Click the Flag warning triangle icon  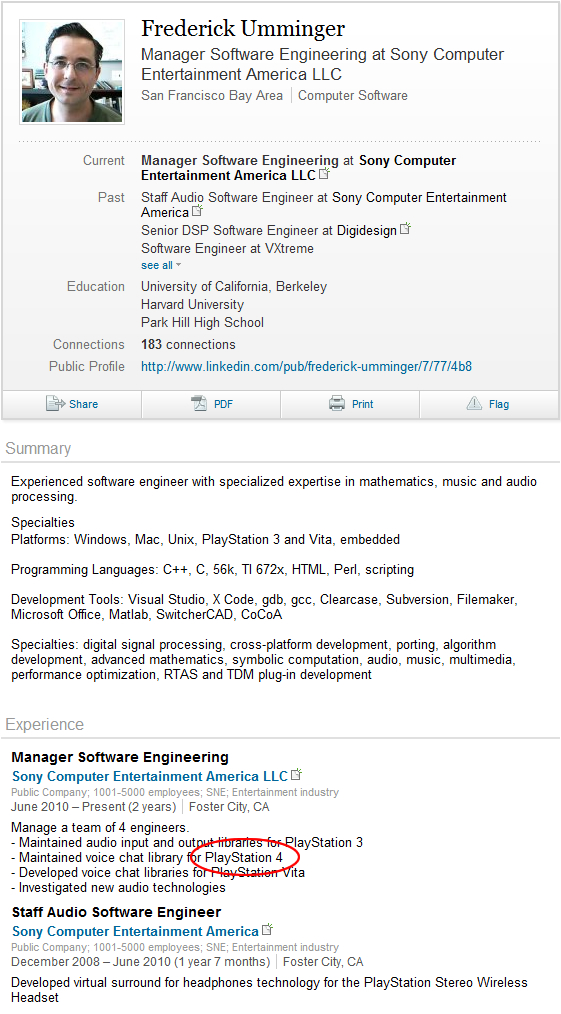coord(474,404)
